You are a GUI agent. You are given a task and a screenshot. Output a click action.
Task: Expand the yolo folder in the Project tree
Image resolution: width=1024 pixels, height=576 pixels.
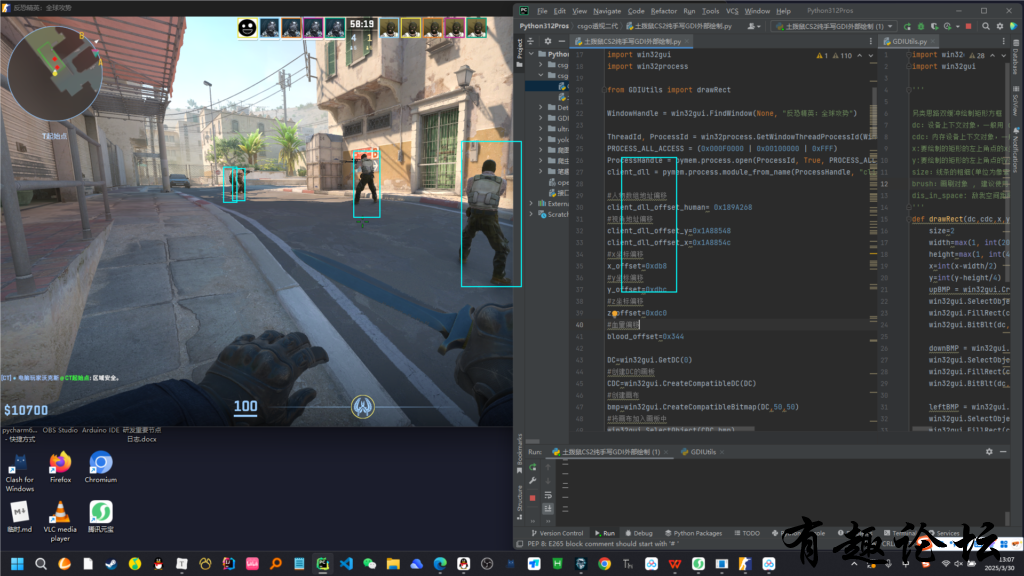point(541,139)
